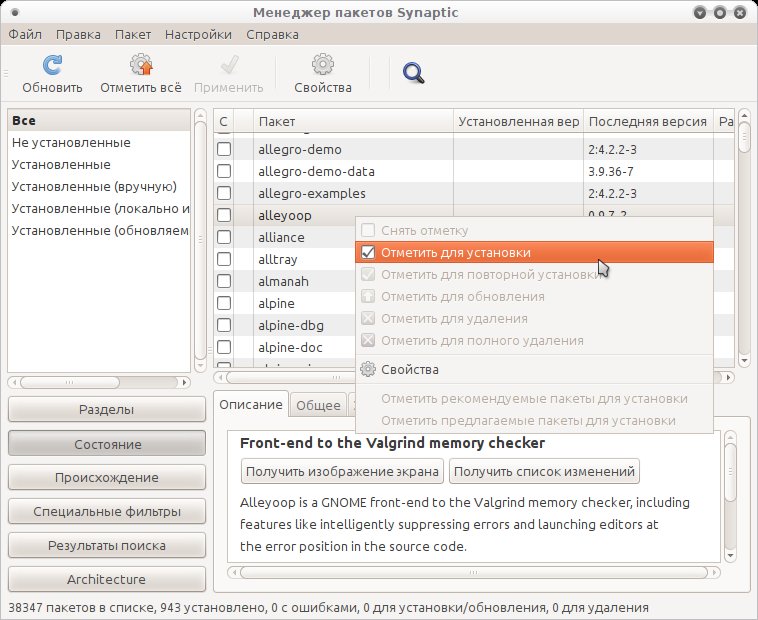This screenshot has height=620, width=758.
Task: Open the Пакет menu
Action: (x=133, y=35)
